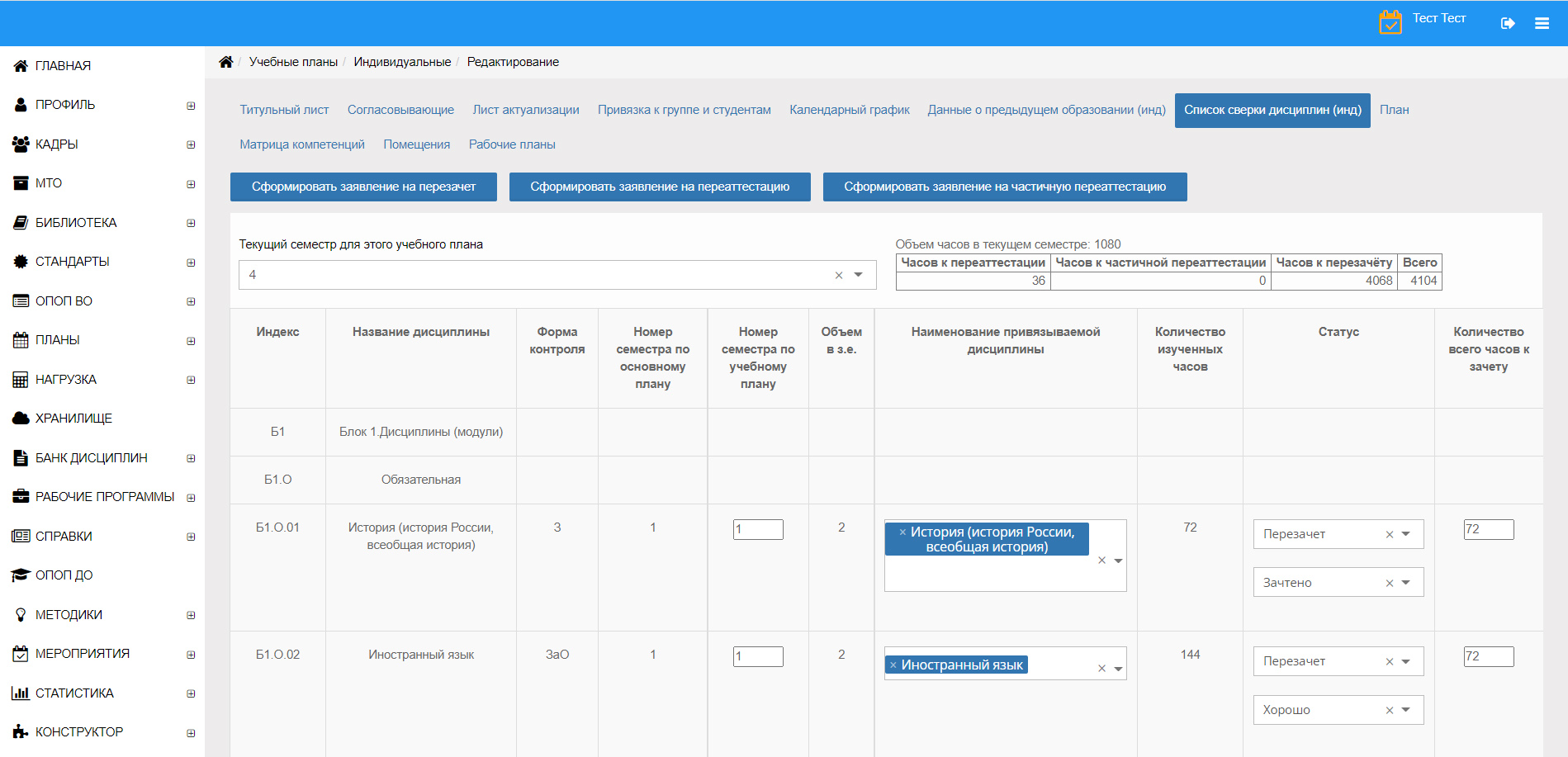This screenshot has height=757, width=1568.
Task: Switch to the Согласовывающие tab
Action: [400, 110]
